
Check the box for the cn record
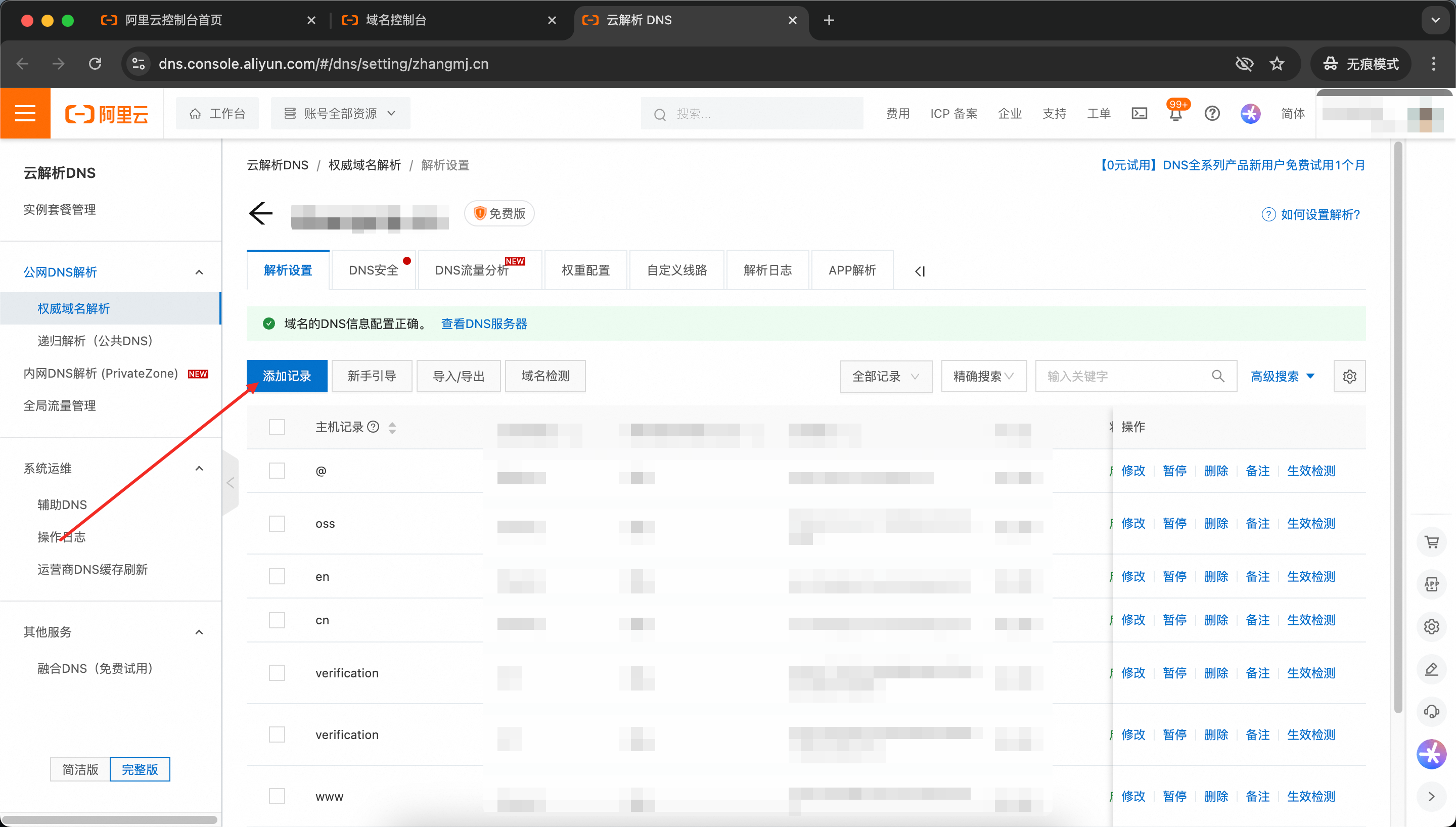pyautogui.click(x=277, y=620)
